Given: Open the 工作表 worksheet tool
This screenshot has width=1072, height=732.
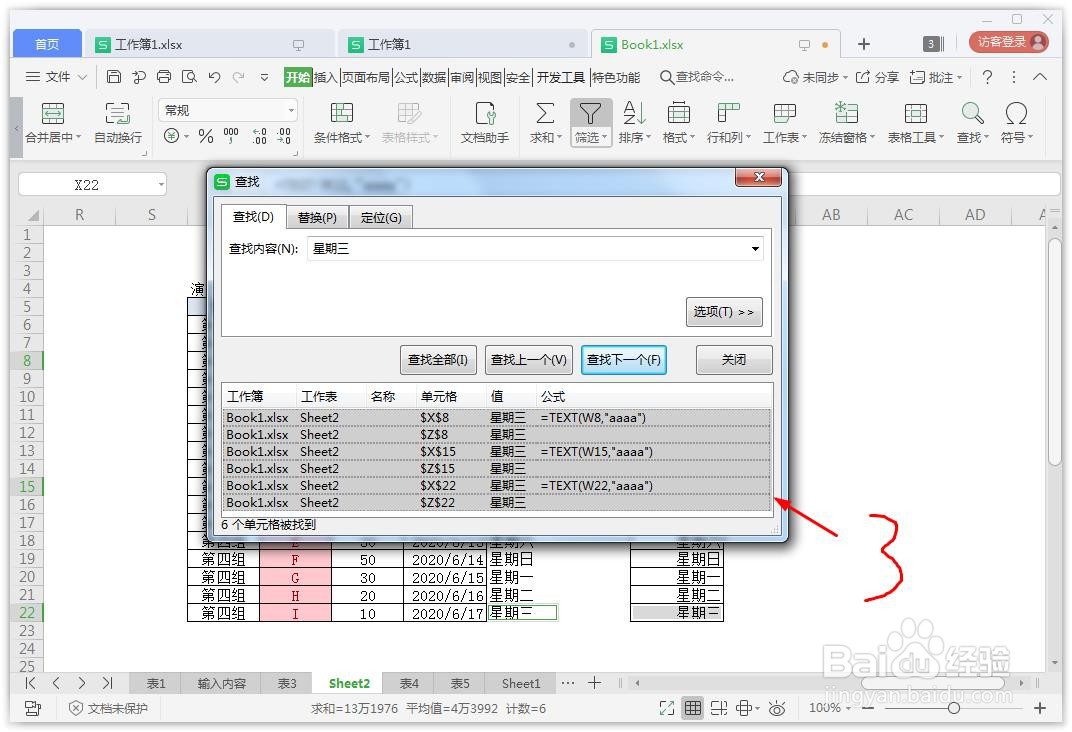Looking at the screenshot, I should [783, 120].
